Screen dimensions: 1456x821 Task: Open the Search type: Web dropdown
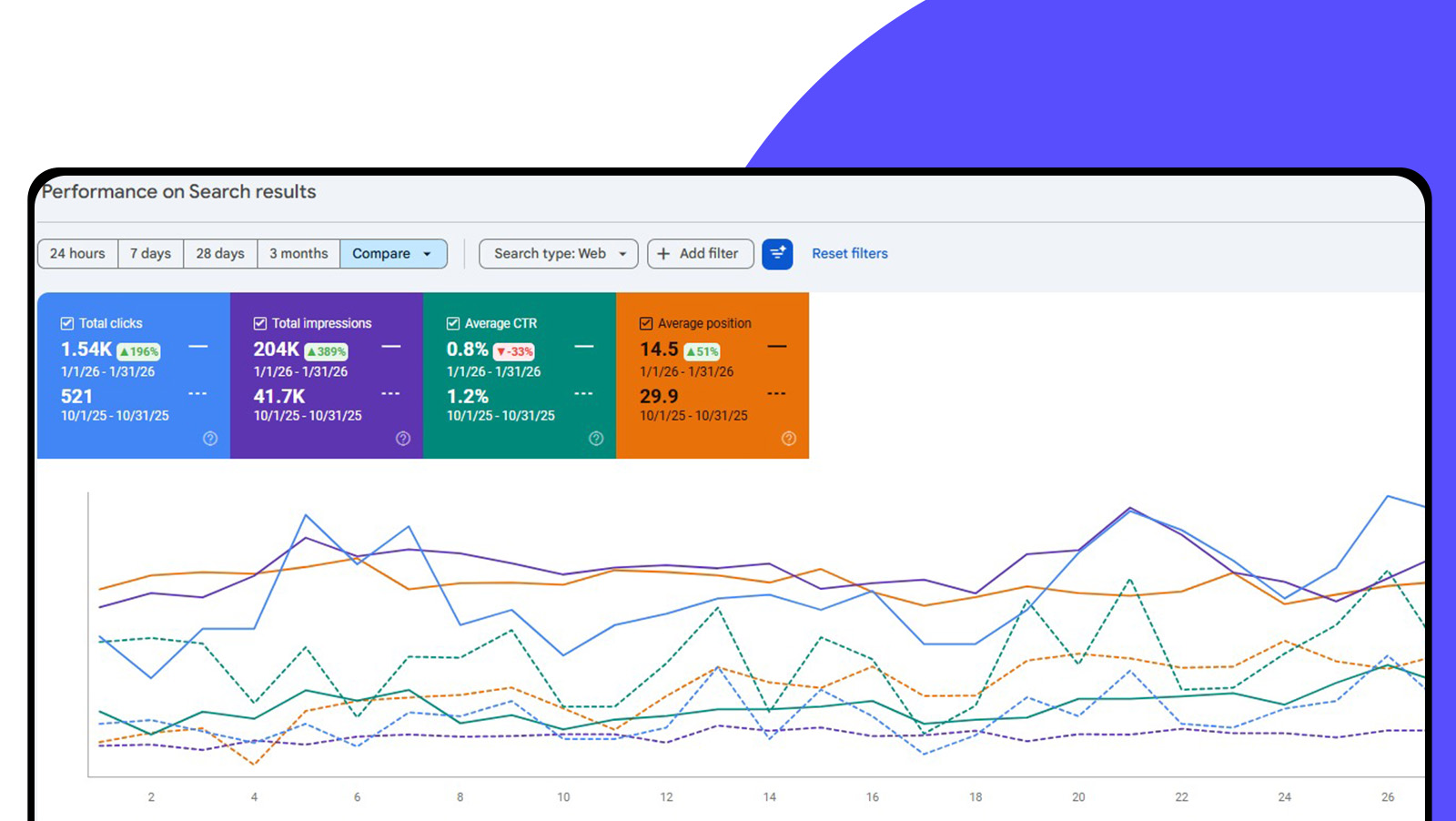(558, 254)
